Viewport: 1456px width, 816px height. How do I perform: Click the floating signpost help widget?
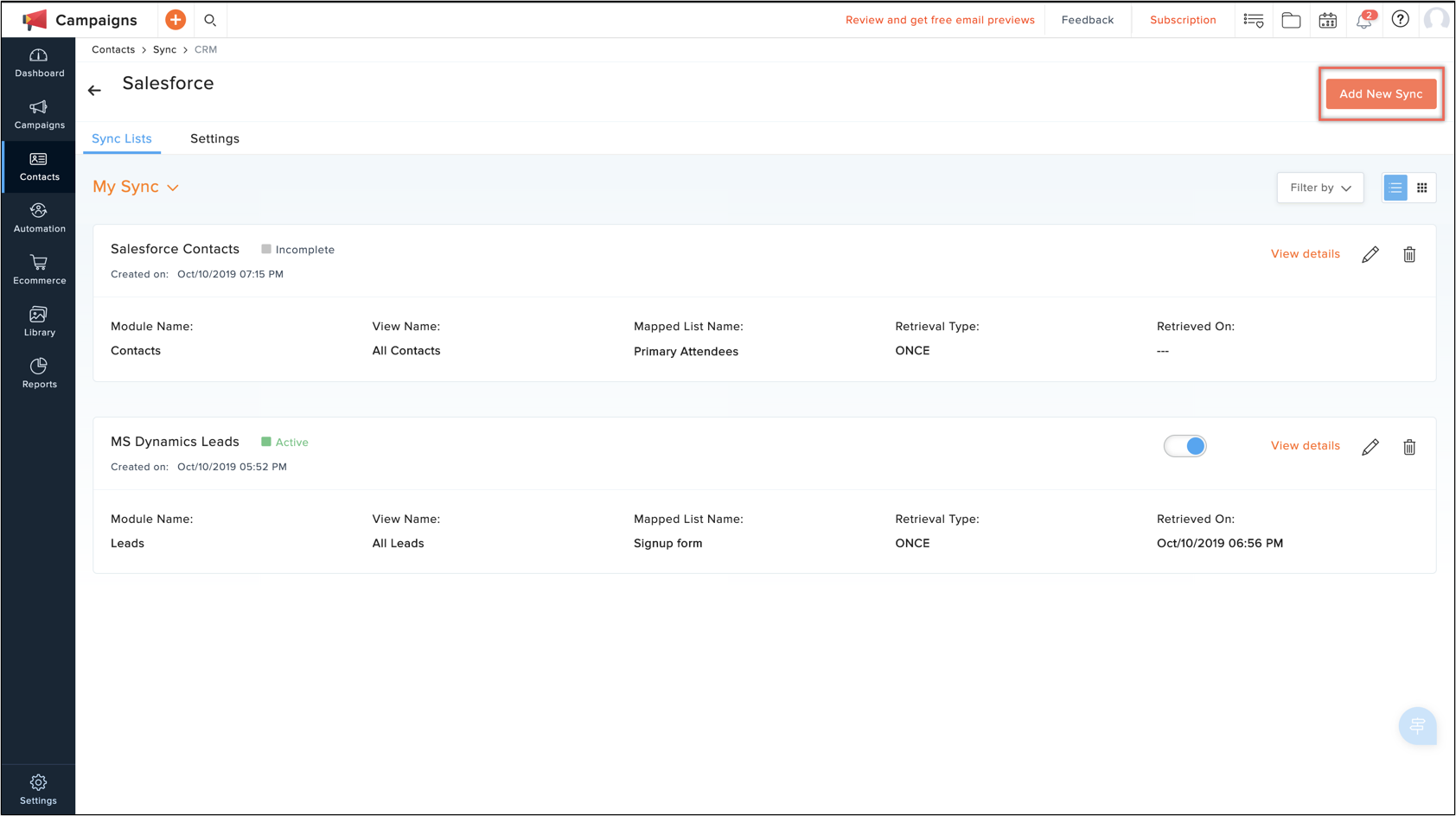point(1417,726)
